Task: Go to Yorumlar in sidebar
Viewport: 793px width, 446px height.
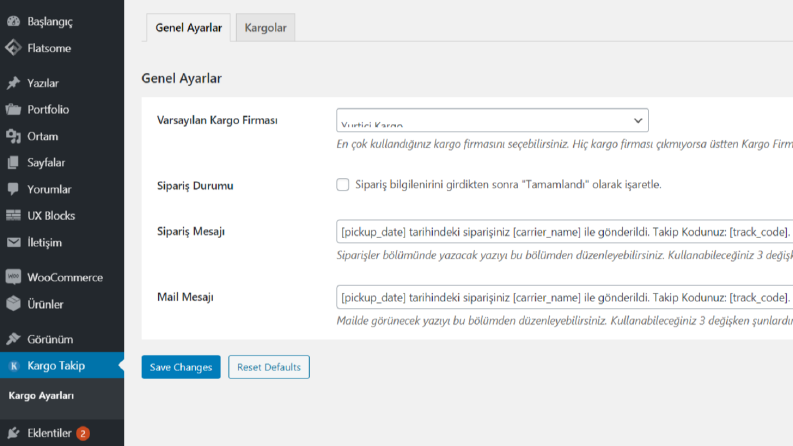Action: 62,189
